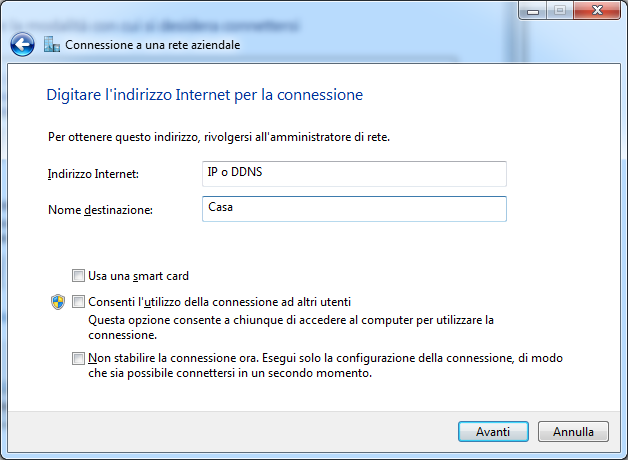Click the network connection icon beside the title

(x=52, y=44)
